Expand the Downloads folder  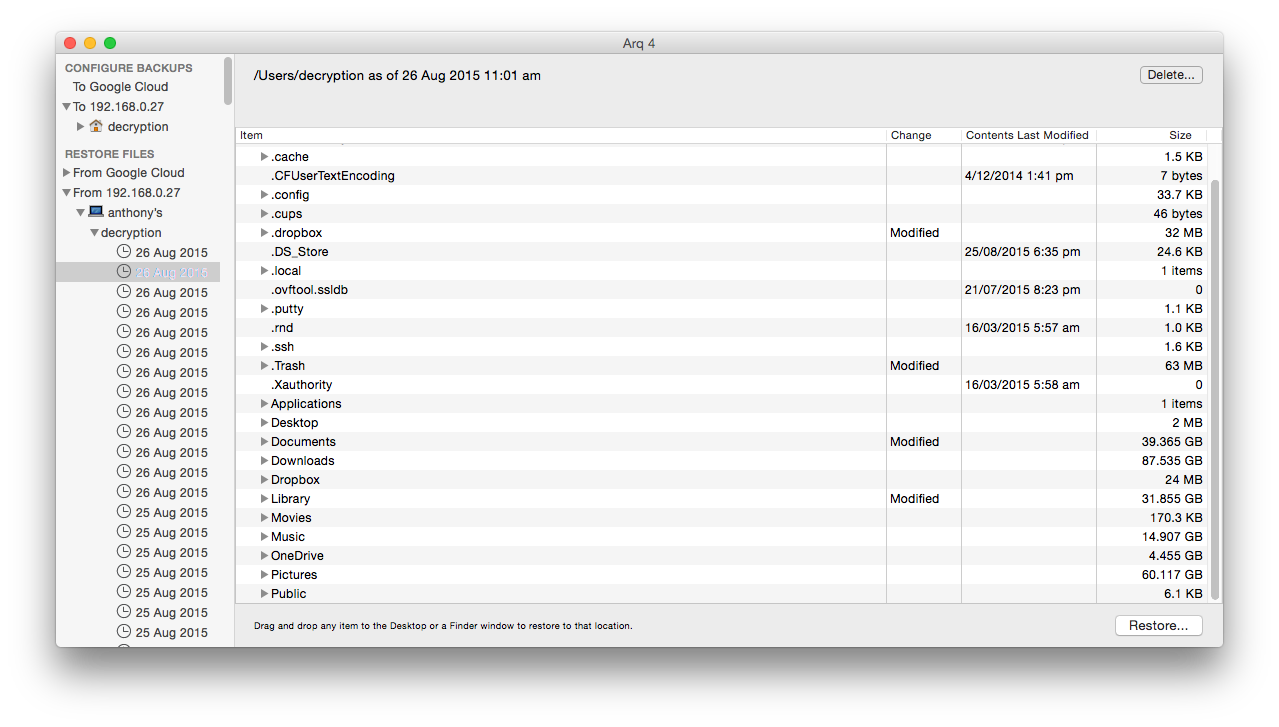coord(265,461)
